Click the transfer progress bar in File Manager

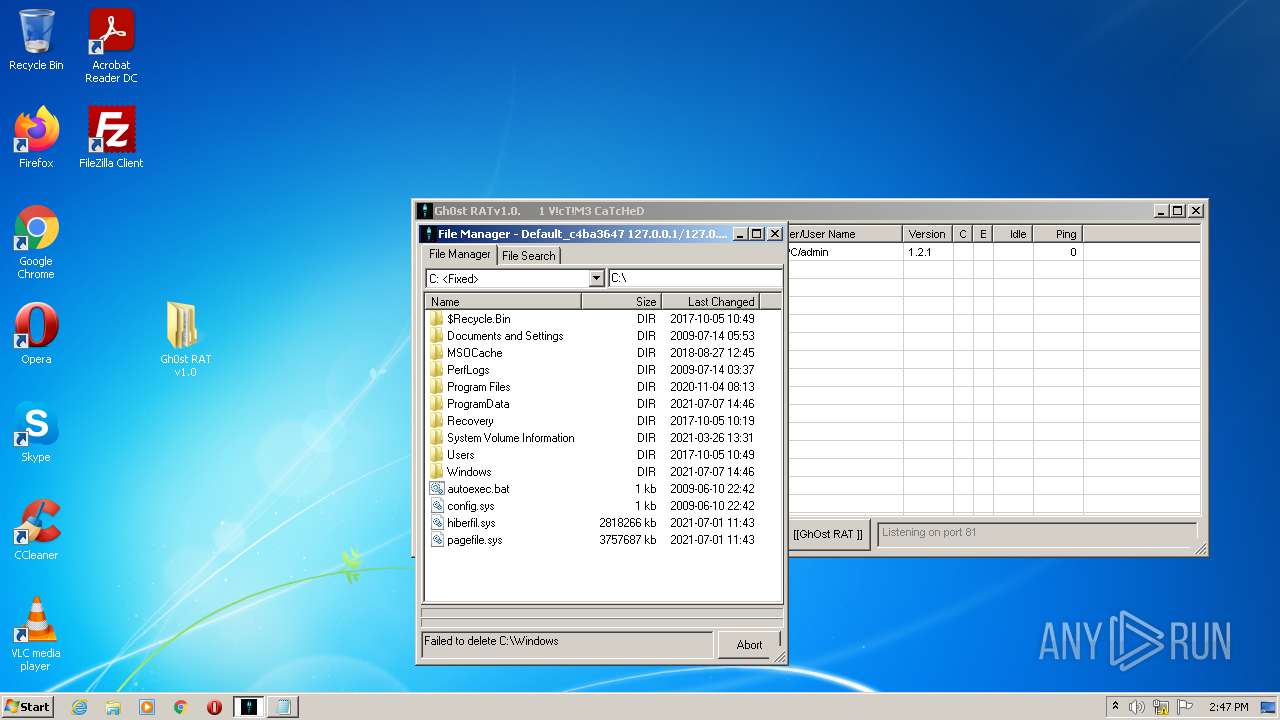click(602, 613)
